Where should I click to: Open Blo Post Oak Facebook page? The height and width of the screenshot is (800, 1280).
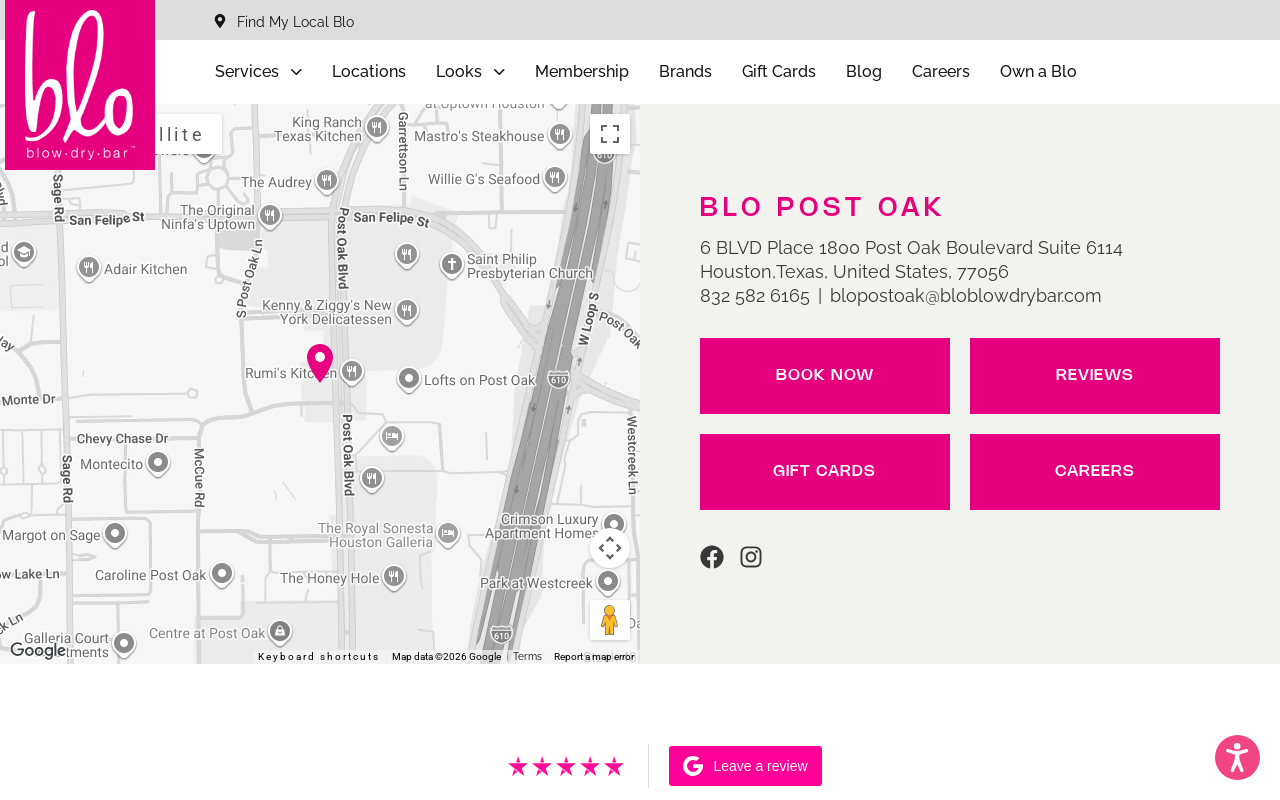click(x=712, y=557)
